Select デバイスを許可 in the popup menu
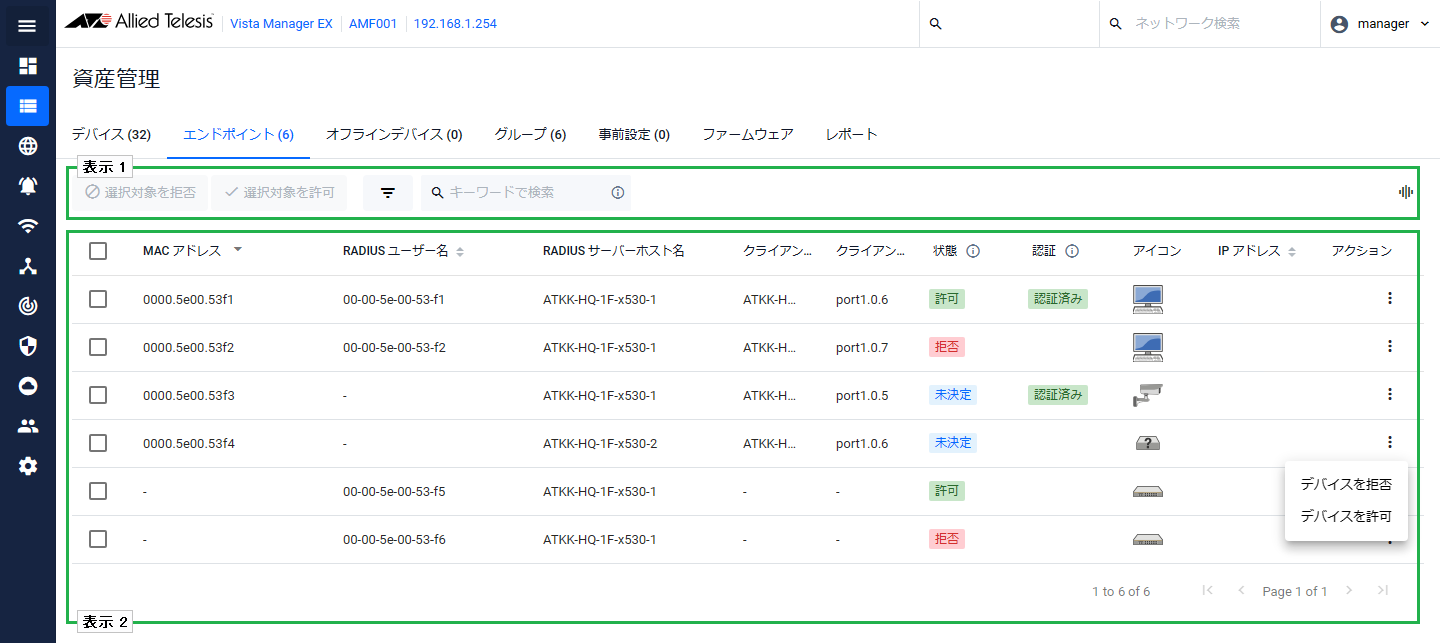 [x=1345, y=517]
